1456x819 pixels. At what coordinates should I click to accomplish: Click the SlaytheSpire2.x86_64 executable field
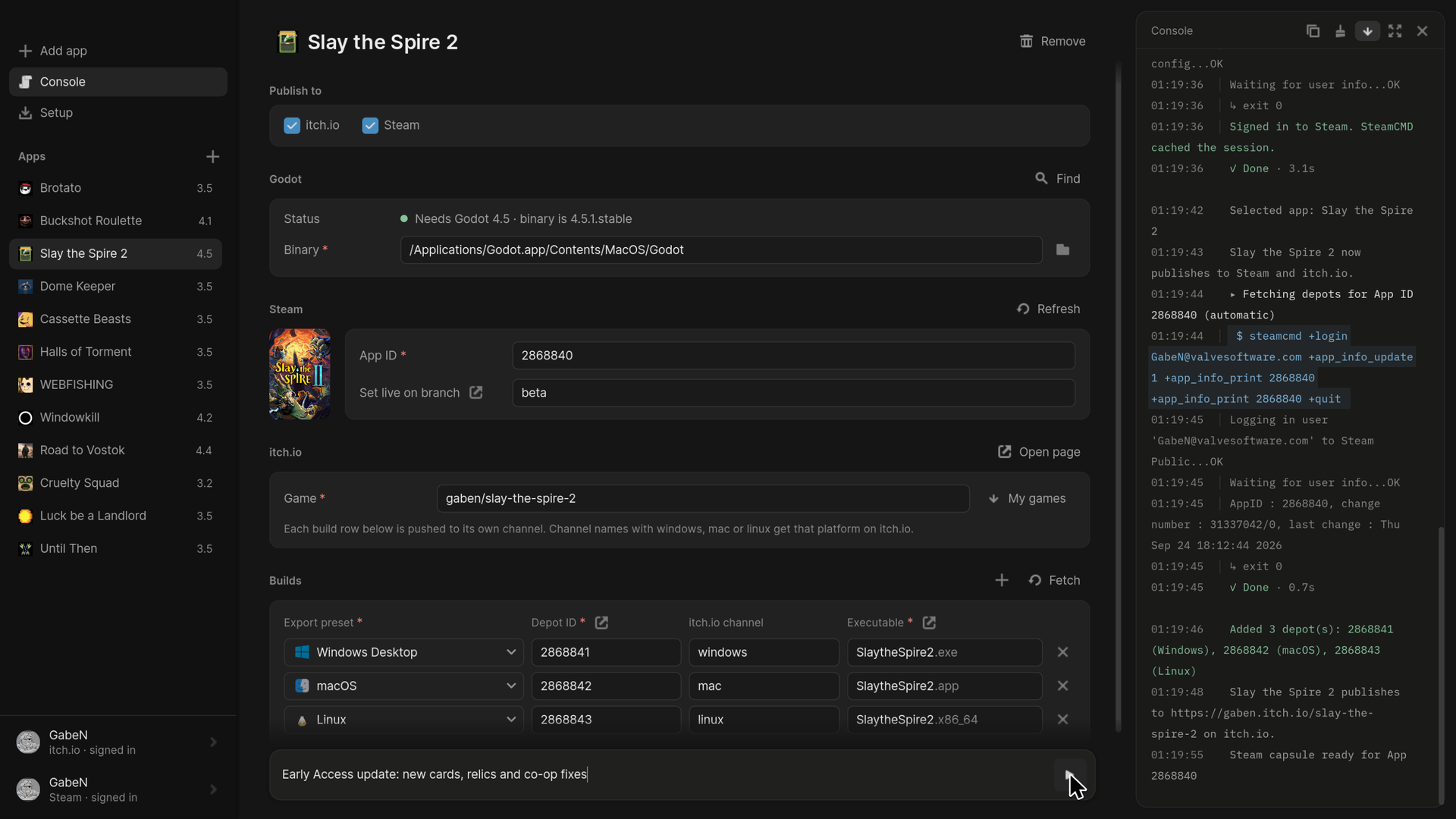point(944,719)
